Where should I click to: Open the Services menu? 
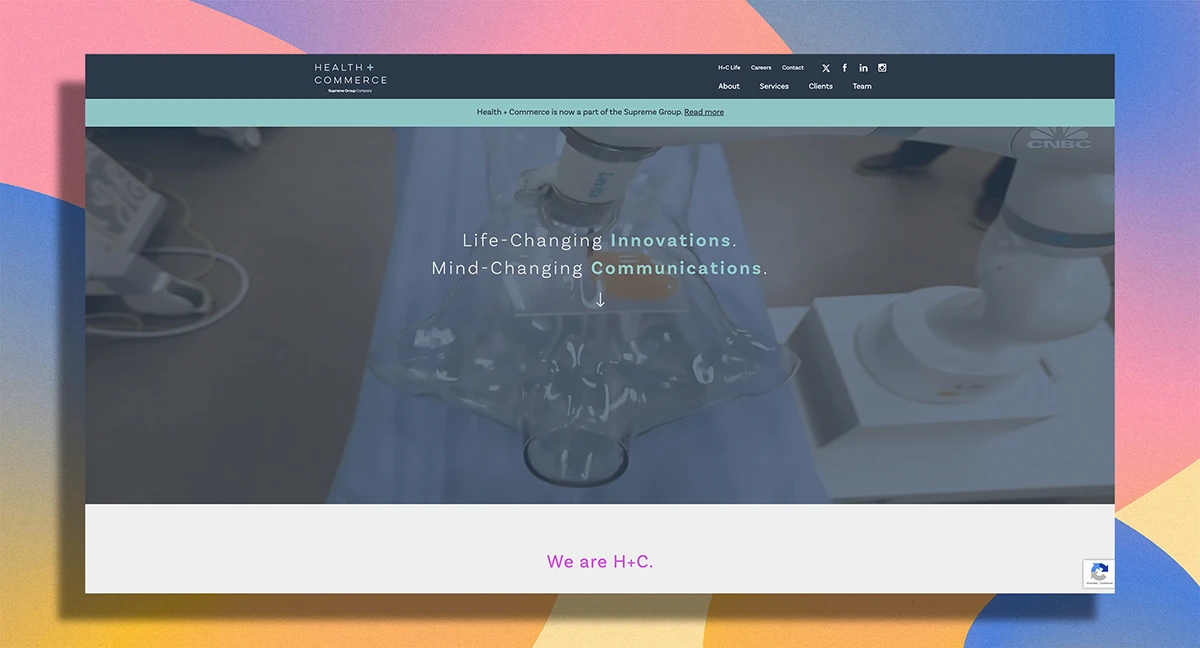(x=774, y=86)
